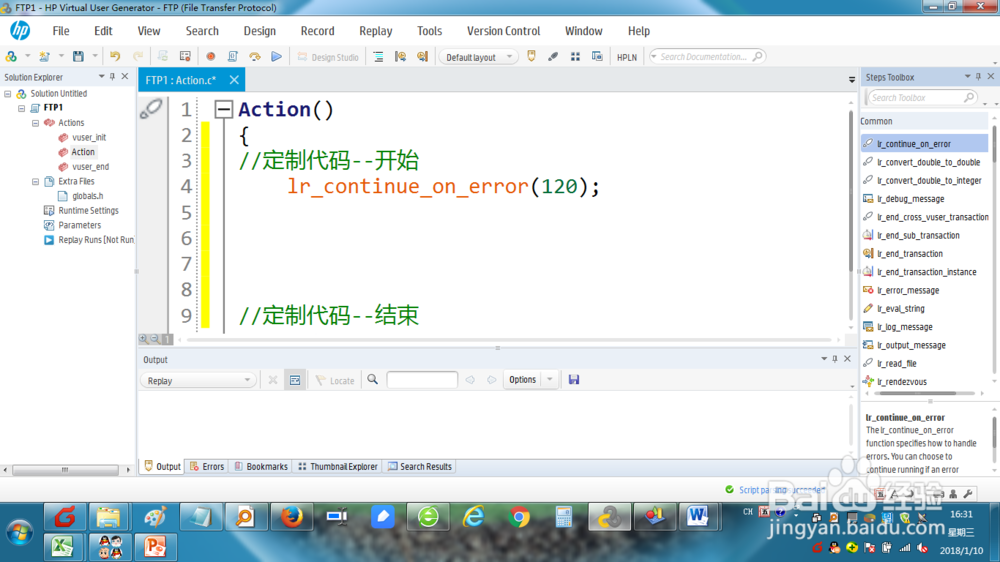The height and width of the screenshot is (562, 1000).
Task: Click the magnifier search icon in Output pane
Action: click(x=372, y=380)
